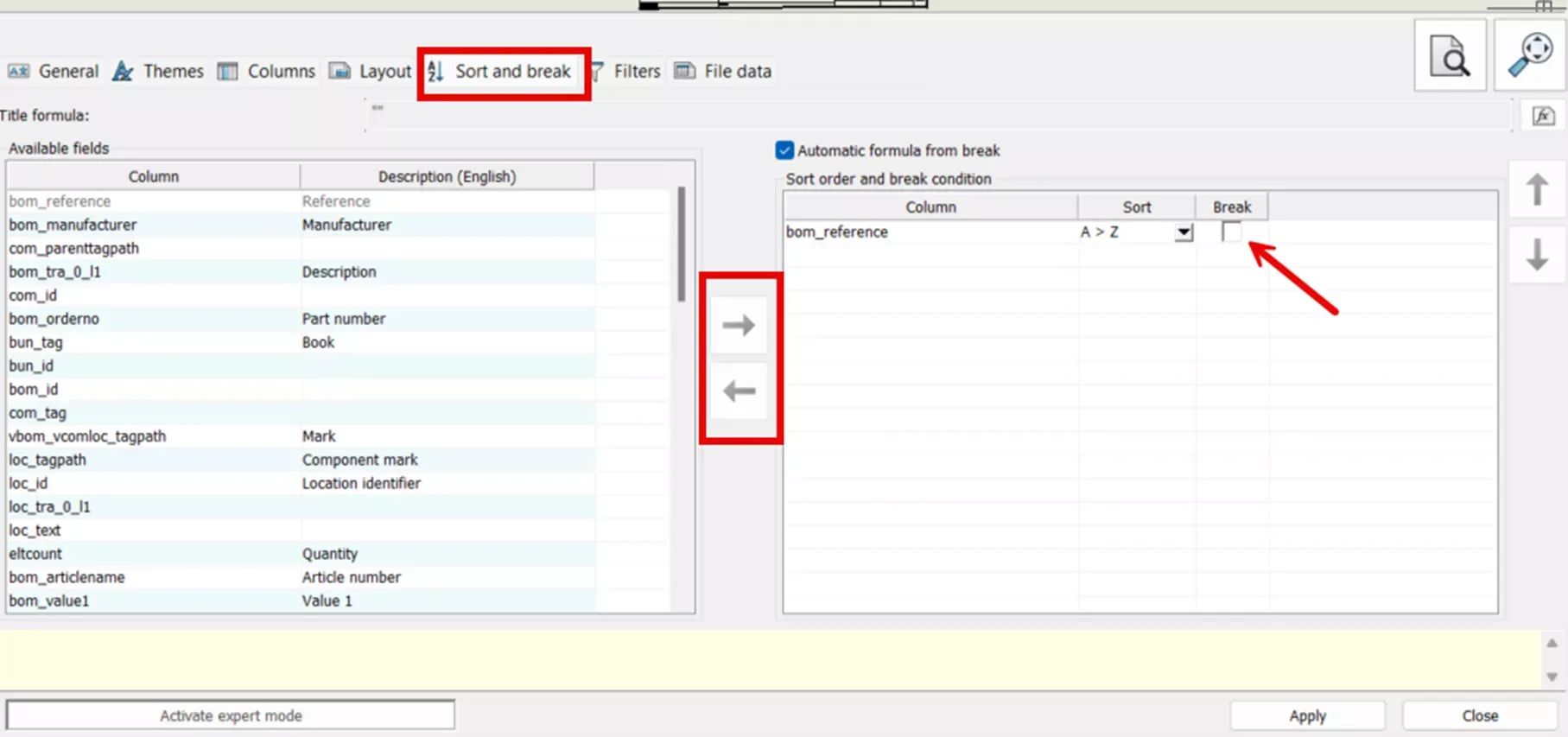
Task: Click the Description (English) column header
Action: tap(447, 176)
